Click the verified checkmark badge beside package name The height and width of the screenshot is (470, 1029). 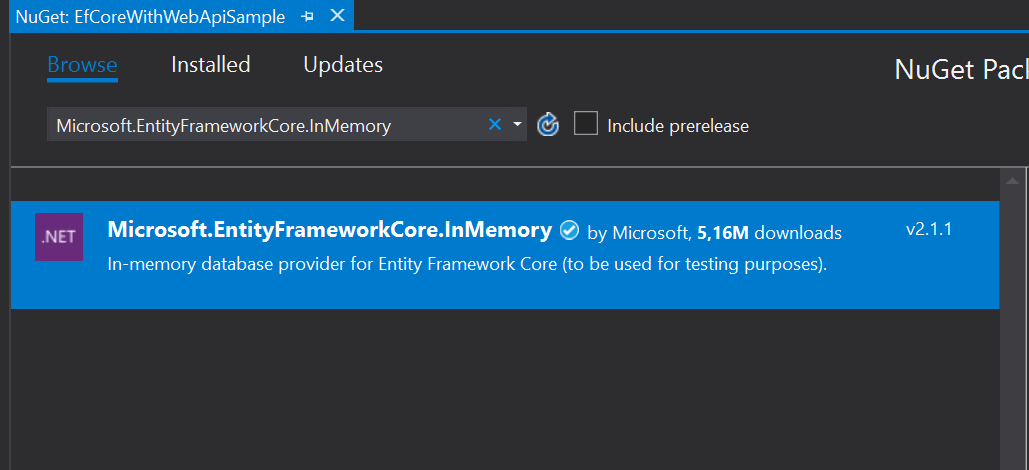pos(570,231)
